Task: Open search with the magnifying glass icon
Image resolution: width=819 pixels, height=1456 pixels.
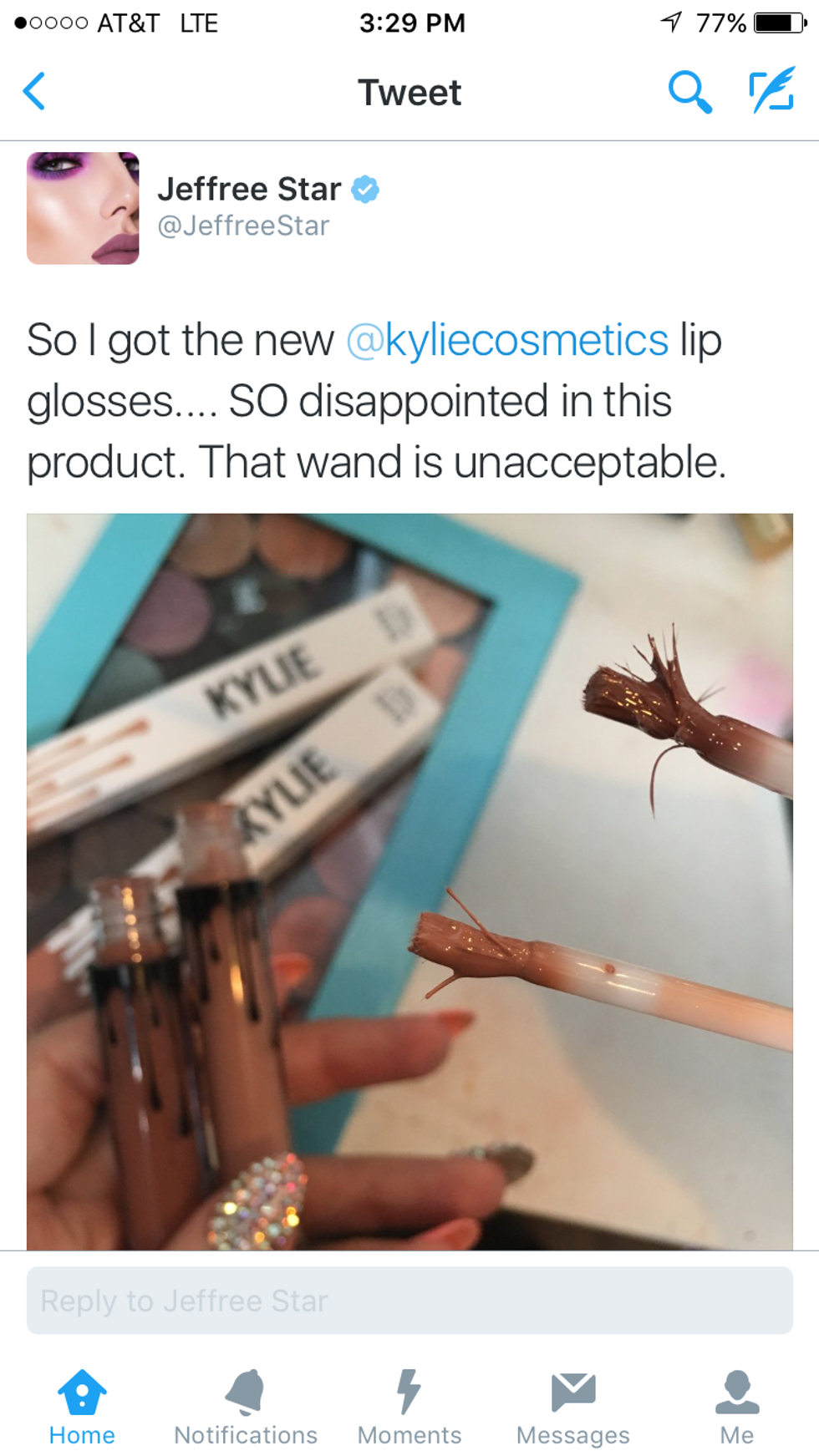Action: pos(689,91)
